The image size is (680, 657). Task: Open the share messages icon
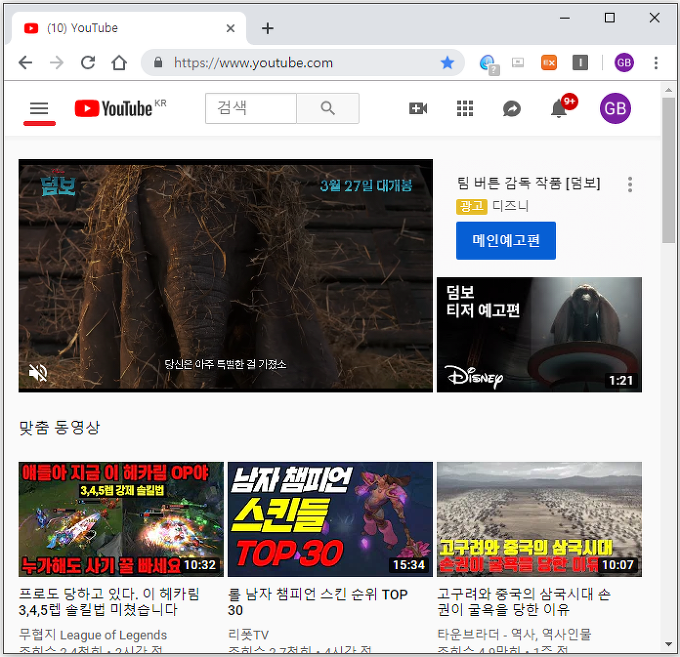pyautogui.click(x=512, y=108)
